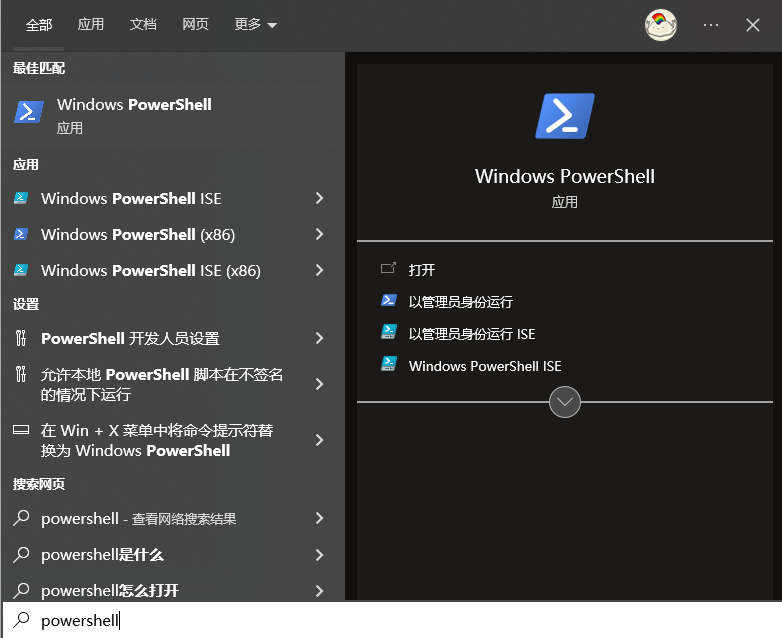Switch to the 应用 filter tab

click(x=91, y=24)
